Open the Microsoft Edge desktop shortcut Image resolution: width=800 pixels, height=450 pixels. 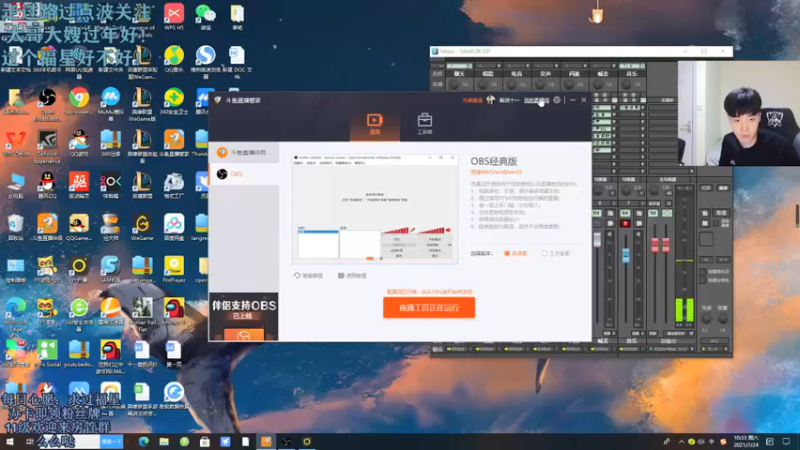(15, 315)
